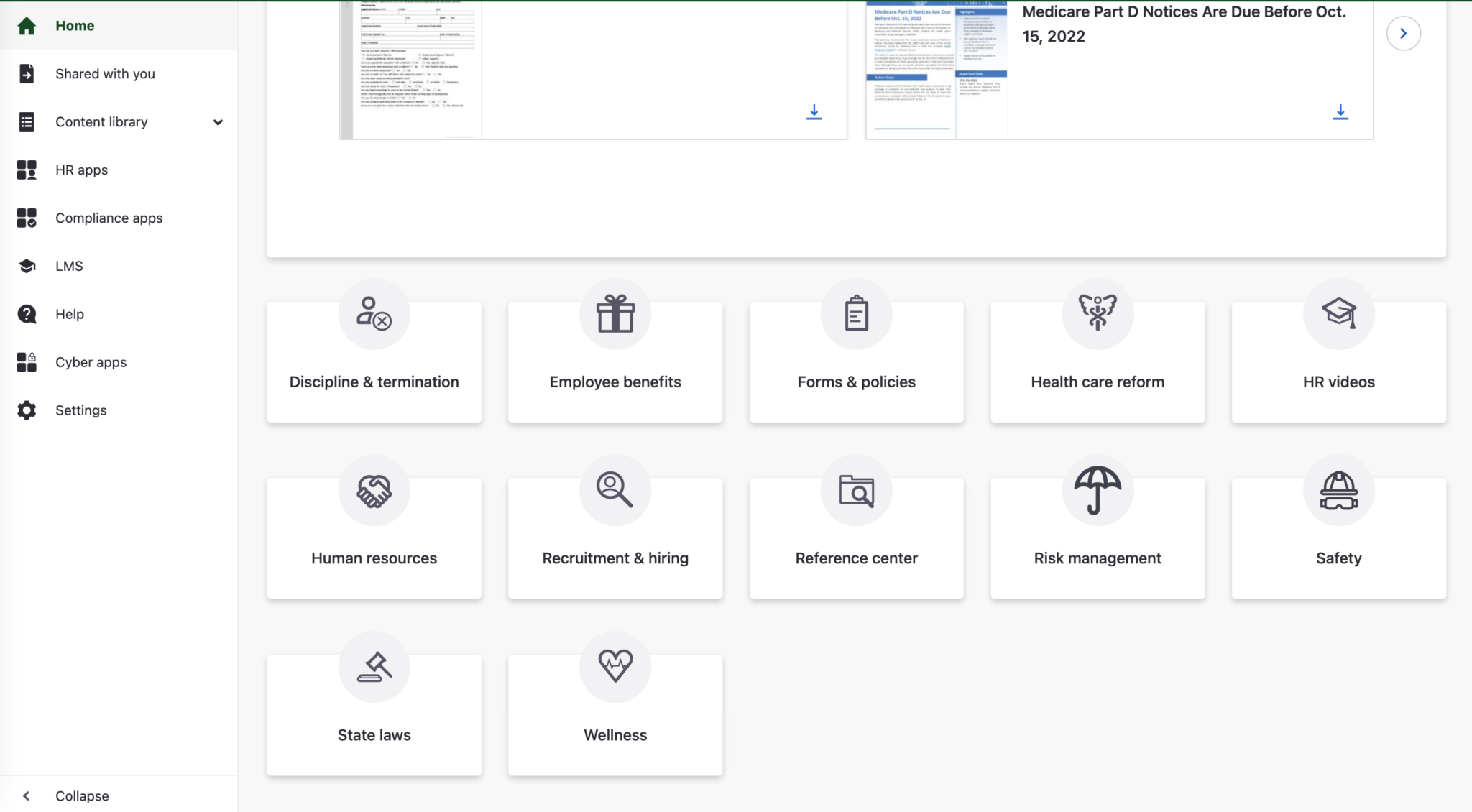Click the Health care reform caduceus icon
The image size is (1472, 812).
(x=1097, y=313)
